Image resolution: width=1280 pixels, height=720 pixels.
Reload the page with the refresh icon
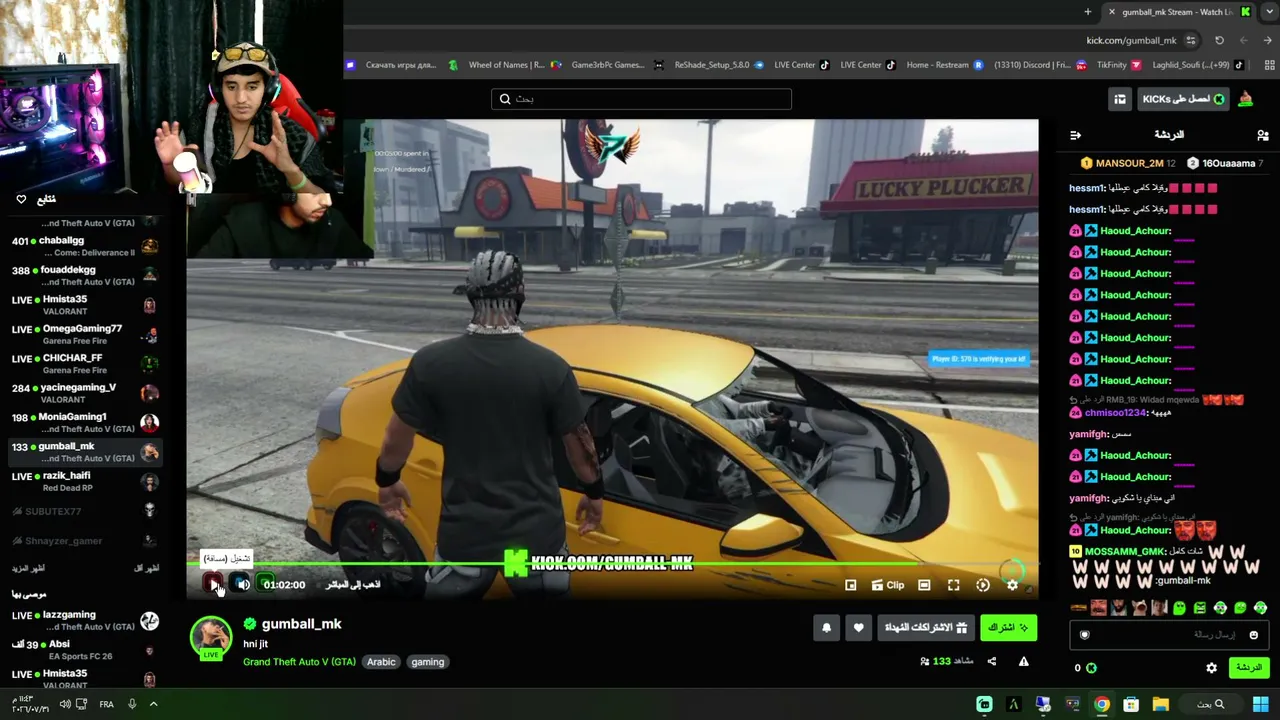click(1219, 40)
